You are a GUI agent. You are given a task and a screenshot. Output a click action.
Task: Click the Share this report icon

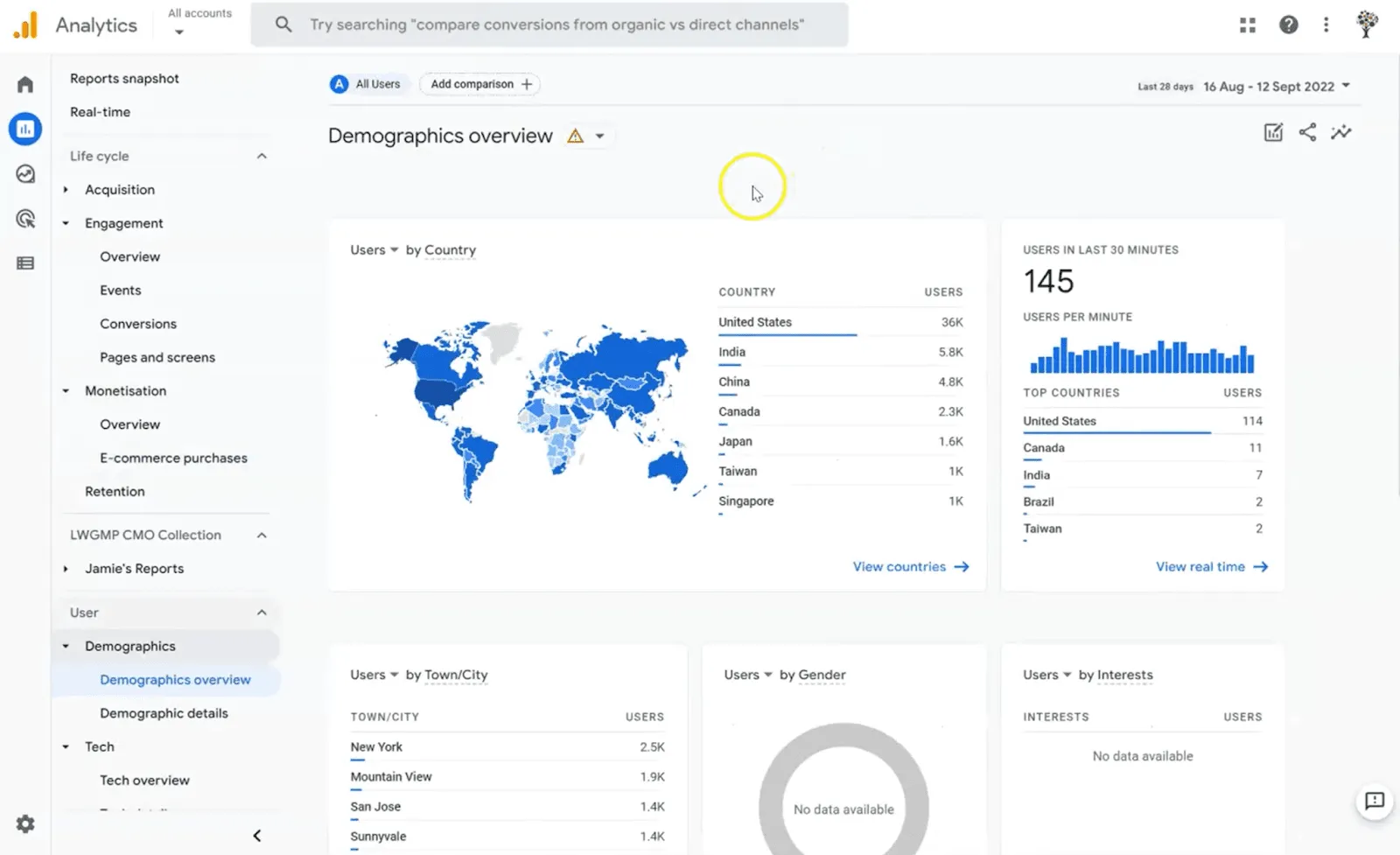pyautogui.click(x=1307, y=132)
